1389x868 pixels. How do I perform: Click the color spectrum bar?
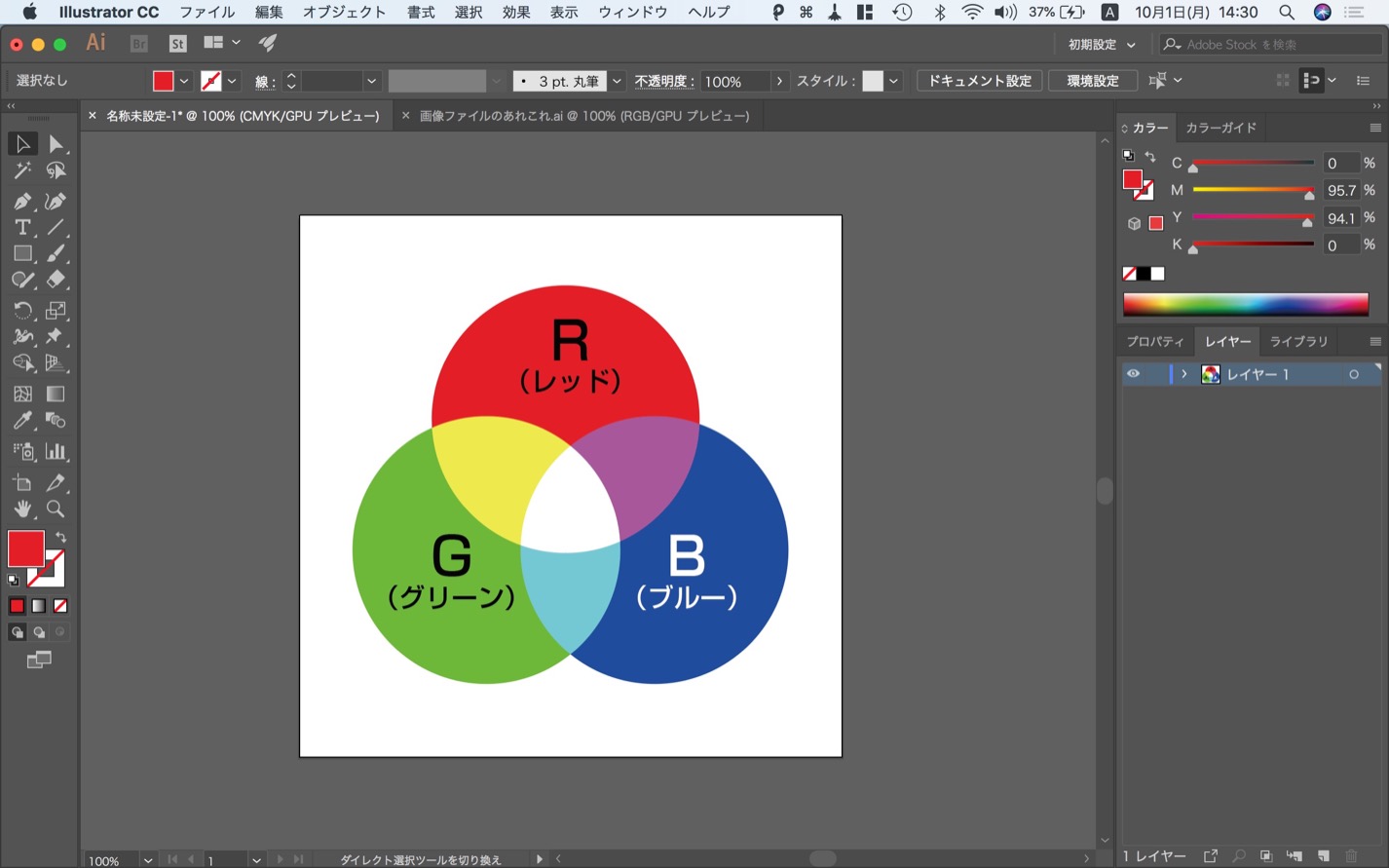[1245, 304]
